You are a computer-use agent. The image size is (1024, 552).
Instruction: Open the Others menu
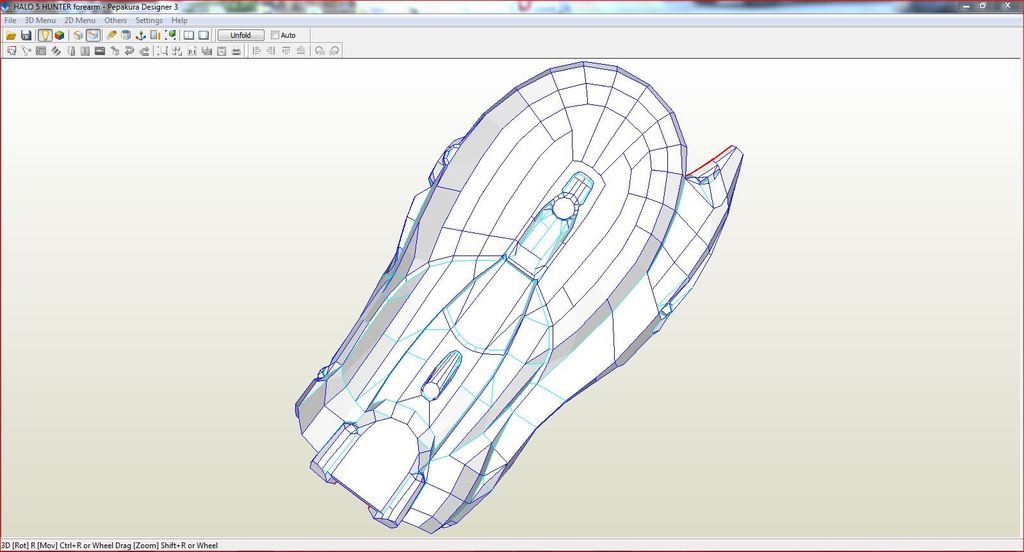116,20
